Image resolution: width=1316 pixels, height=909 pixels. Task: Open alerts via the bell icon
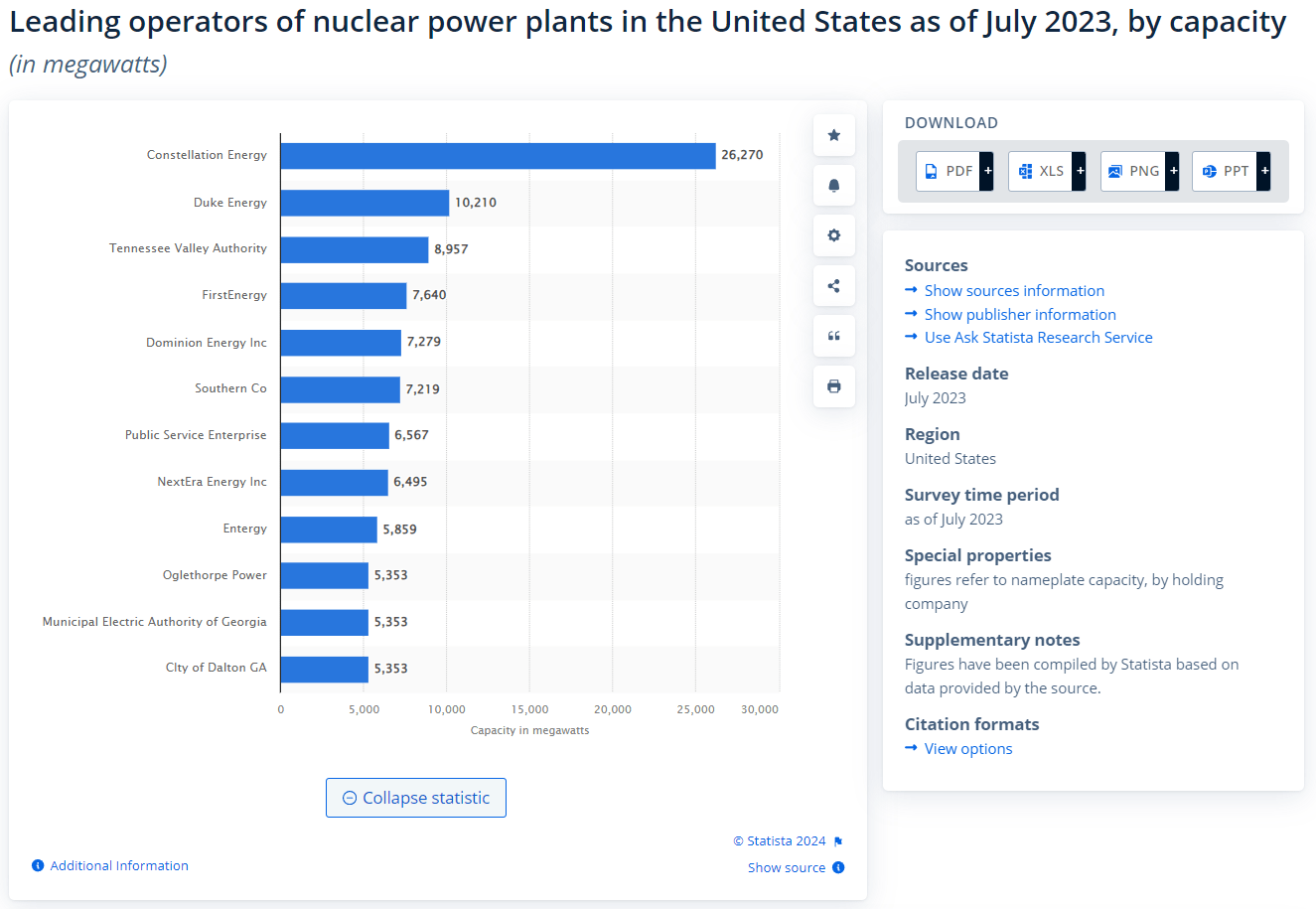tap(833, 185)
